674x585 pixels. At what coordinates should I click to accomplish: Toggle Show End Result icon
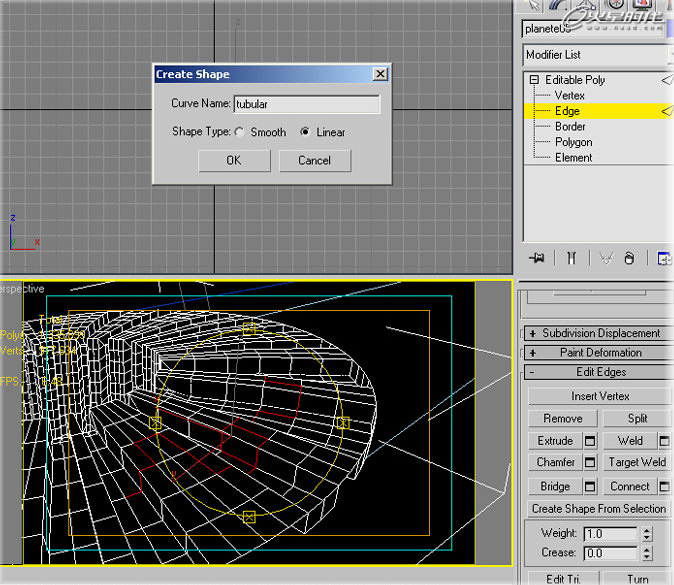[x=571, y=258]
